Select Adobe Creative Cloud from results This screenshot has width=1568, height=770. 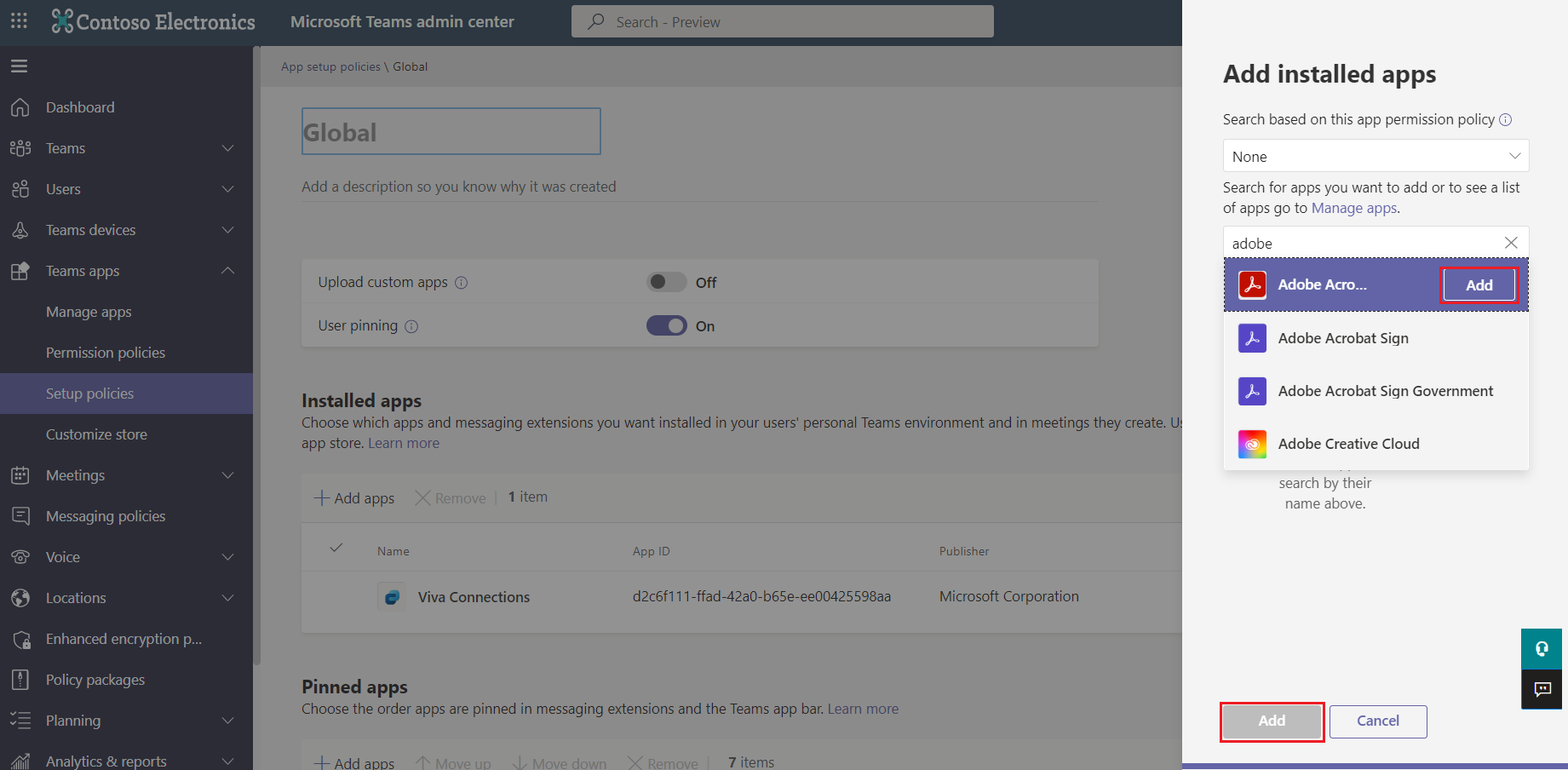pyautogui.click(x=1376, y=444)
